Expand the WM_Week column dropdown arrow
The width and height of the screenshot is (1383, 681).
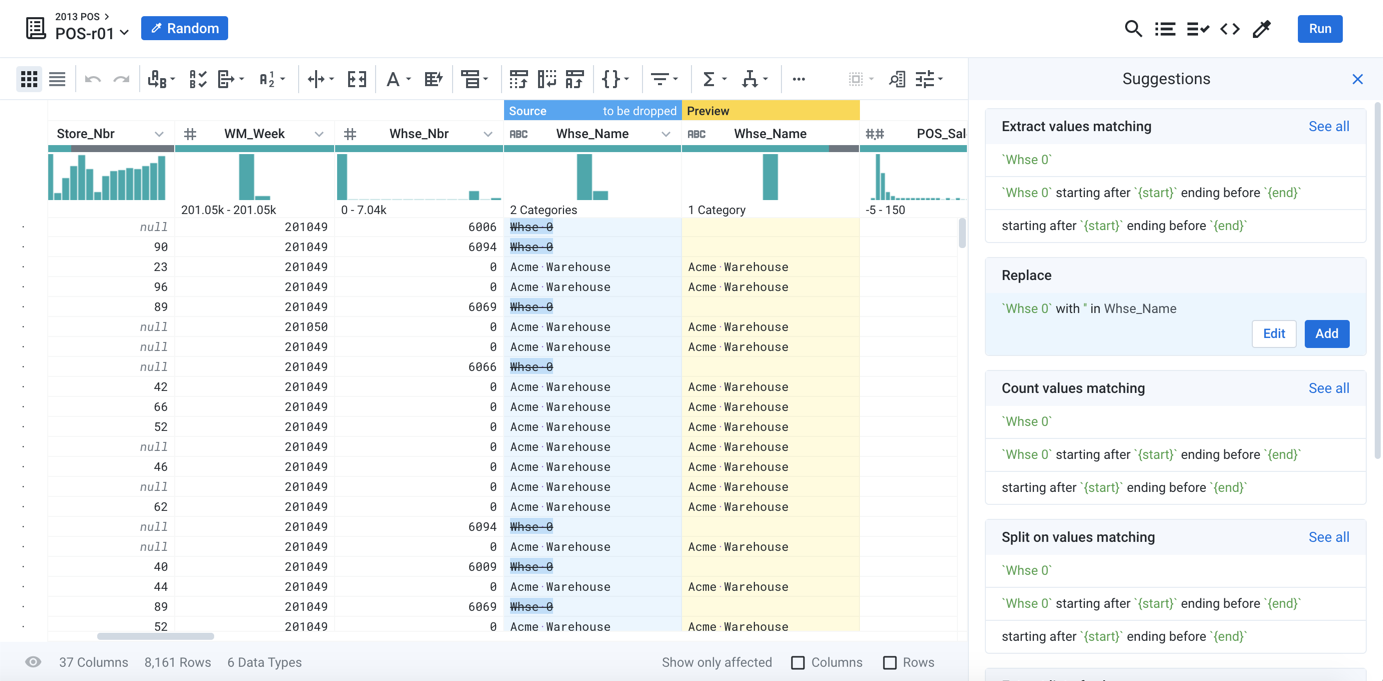[x=319, y=134]
